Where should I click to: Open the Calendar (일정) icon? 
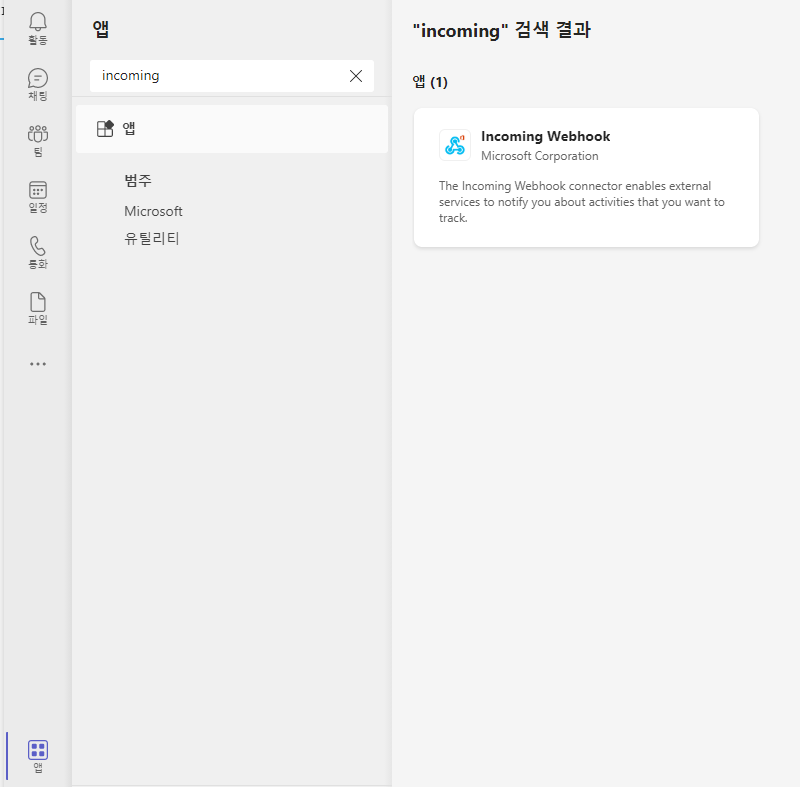38,196
